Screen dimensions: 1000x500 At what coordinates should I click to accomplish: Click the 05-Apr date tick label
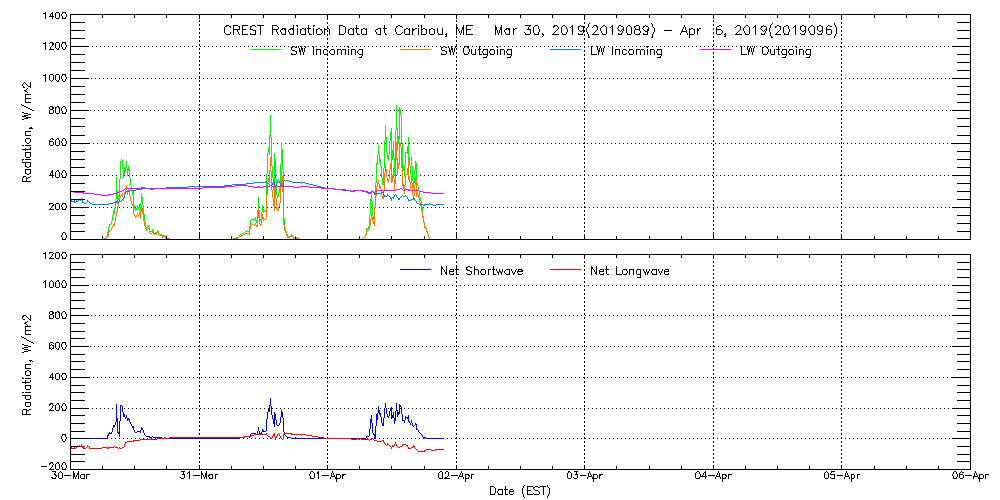[x=841, y=476]
